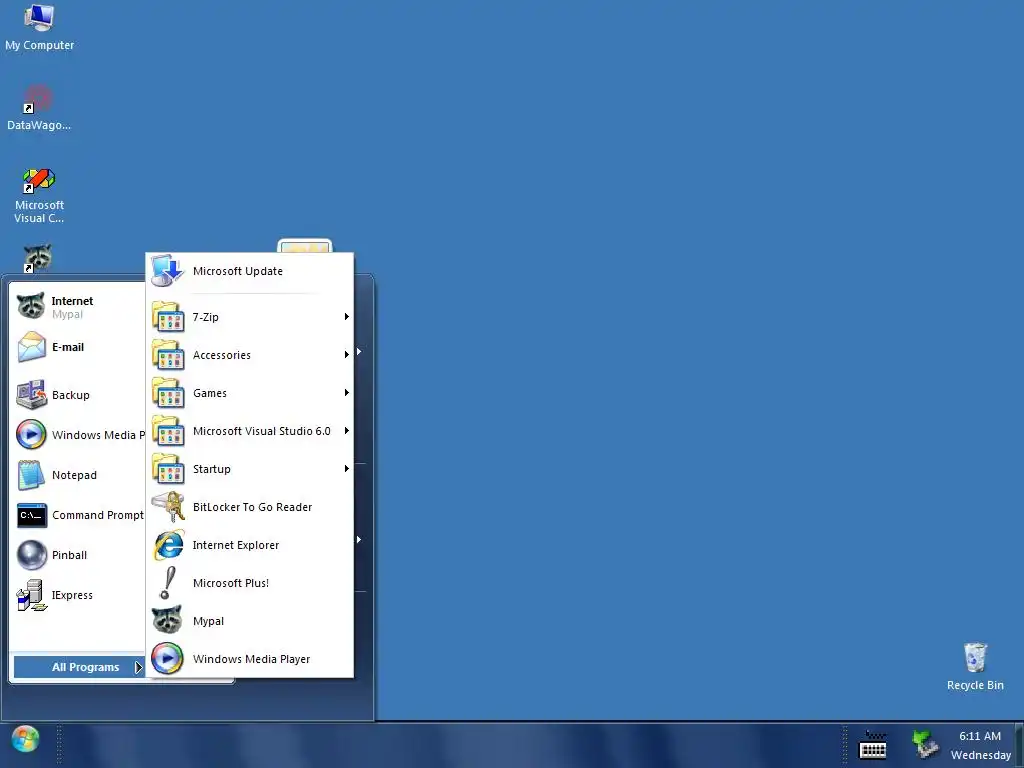Launch Internet Explorer from programs list
Screen dimensions: 1024x768
[x=249, y=545]
